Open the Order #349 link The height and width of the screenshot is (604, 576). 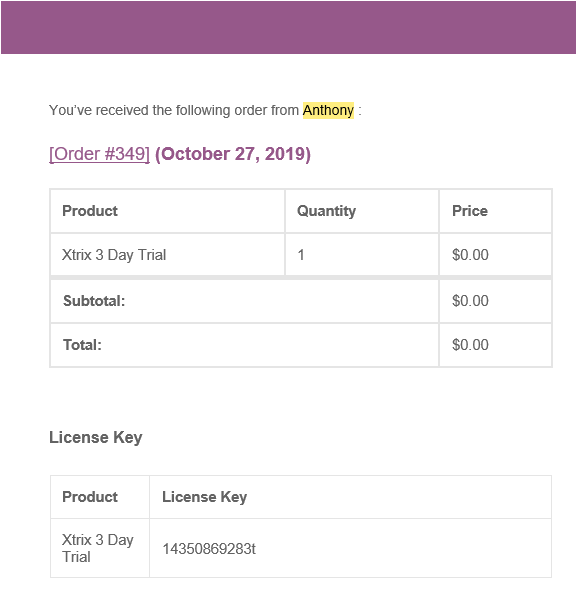coord(99,154)
